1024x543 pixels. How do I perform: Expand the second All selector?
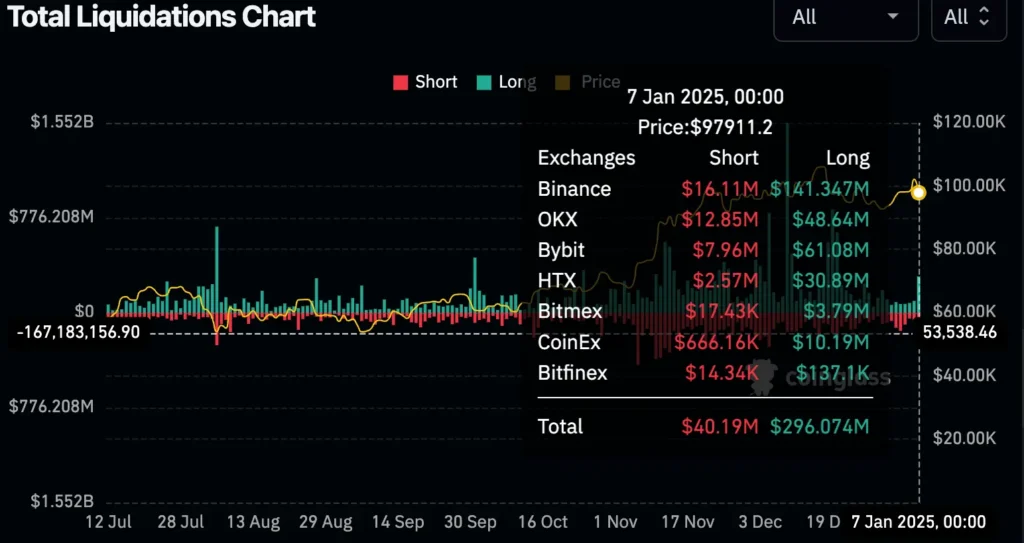(968, 18)
